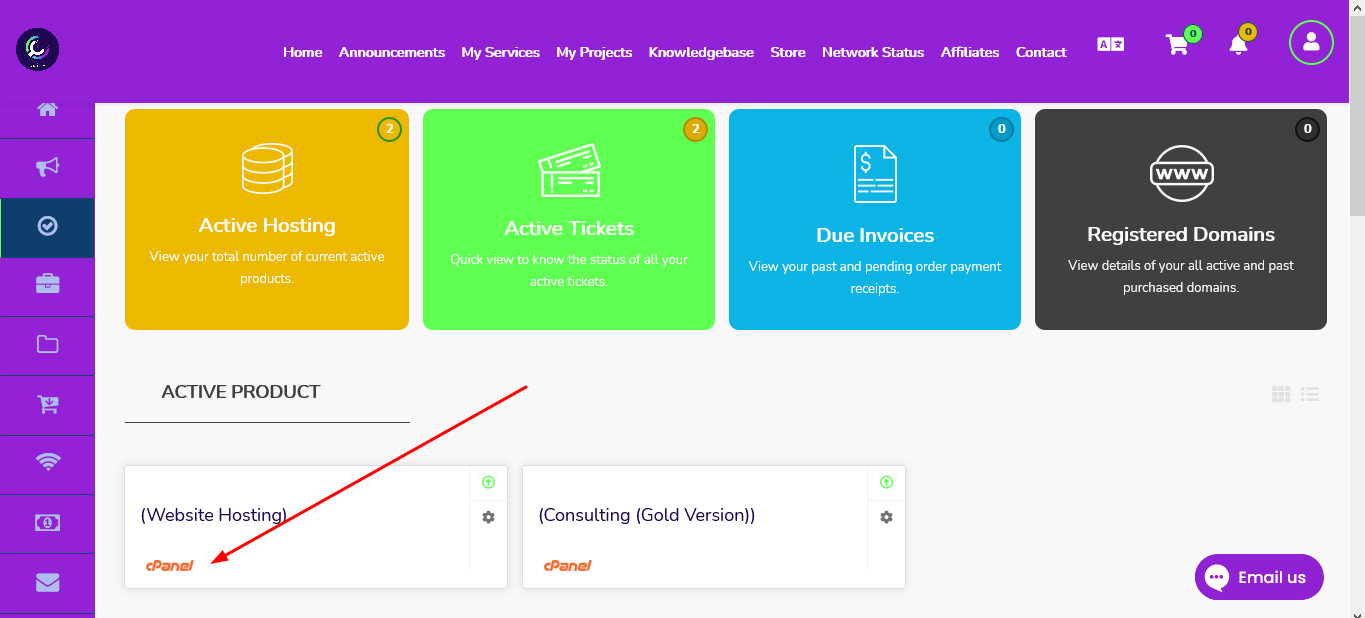Open the shopping cart icon
This screenshot has height=618, width=1365.
[1177, 45]
